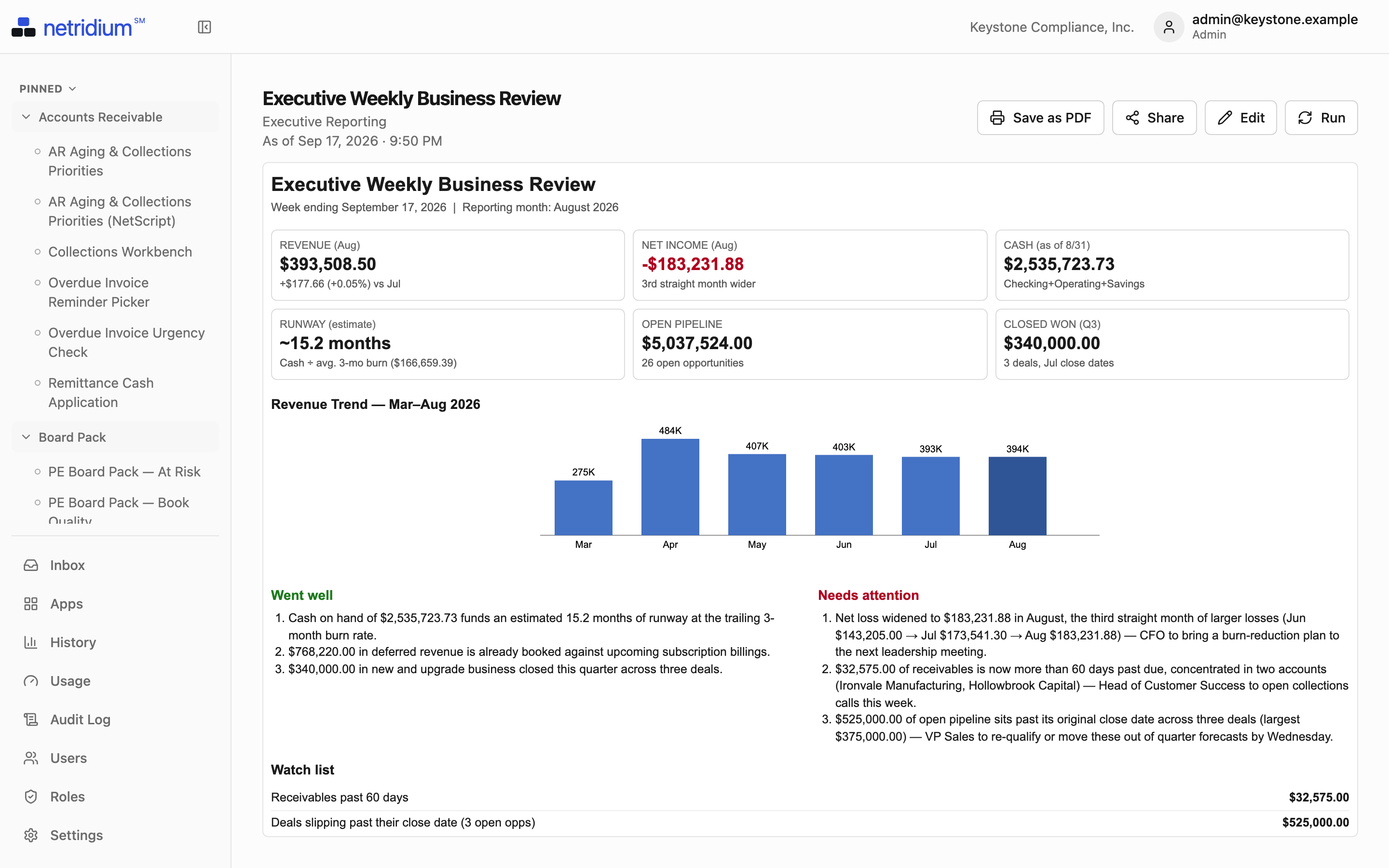Click the Inbox tray icon
This screenshot has width=1389, height=868.
31,566
